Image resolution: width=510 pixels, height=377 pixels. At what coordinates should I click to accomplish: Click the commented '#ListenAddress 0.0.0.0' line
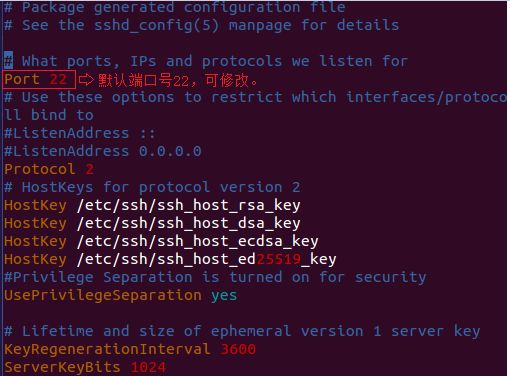[103, 151]
